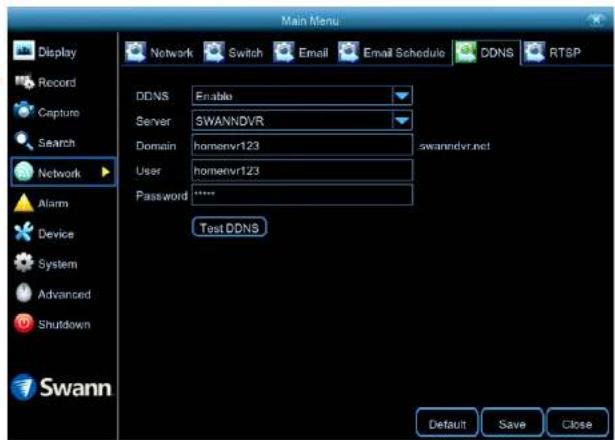The width and height of the screenshot is (615, 440).
Task: Click the Email Schedule tab icon
Action: pos(348,52)
